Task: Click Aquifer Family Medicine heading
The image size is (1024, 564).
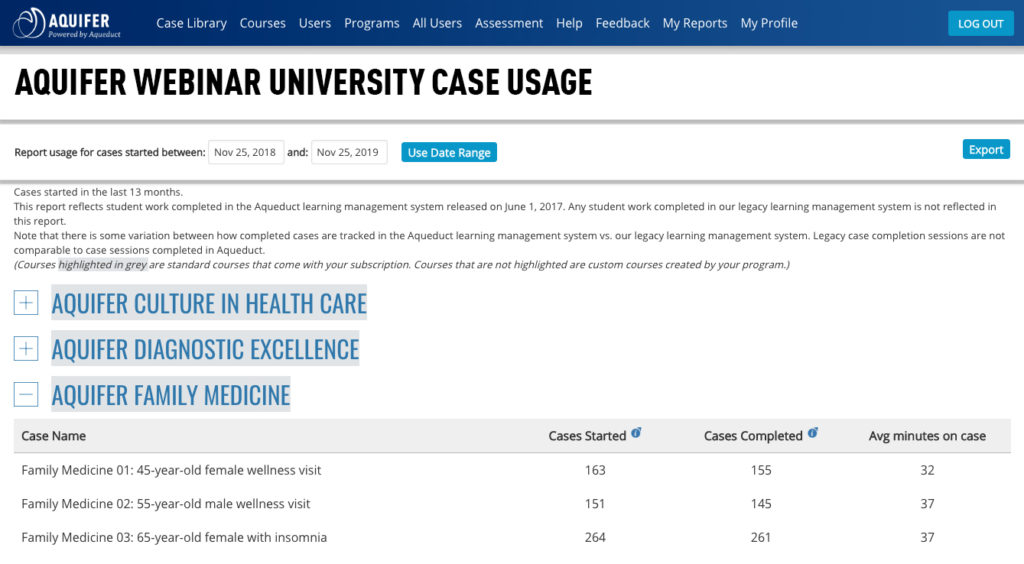Action: 170,394
